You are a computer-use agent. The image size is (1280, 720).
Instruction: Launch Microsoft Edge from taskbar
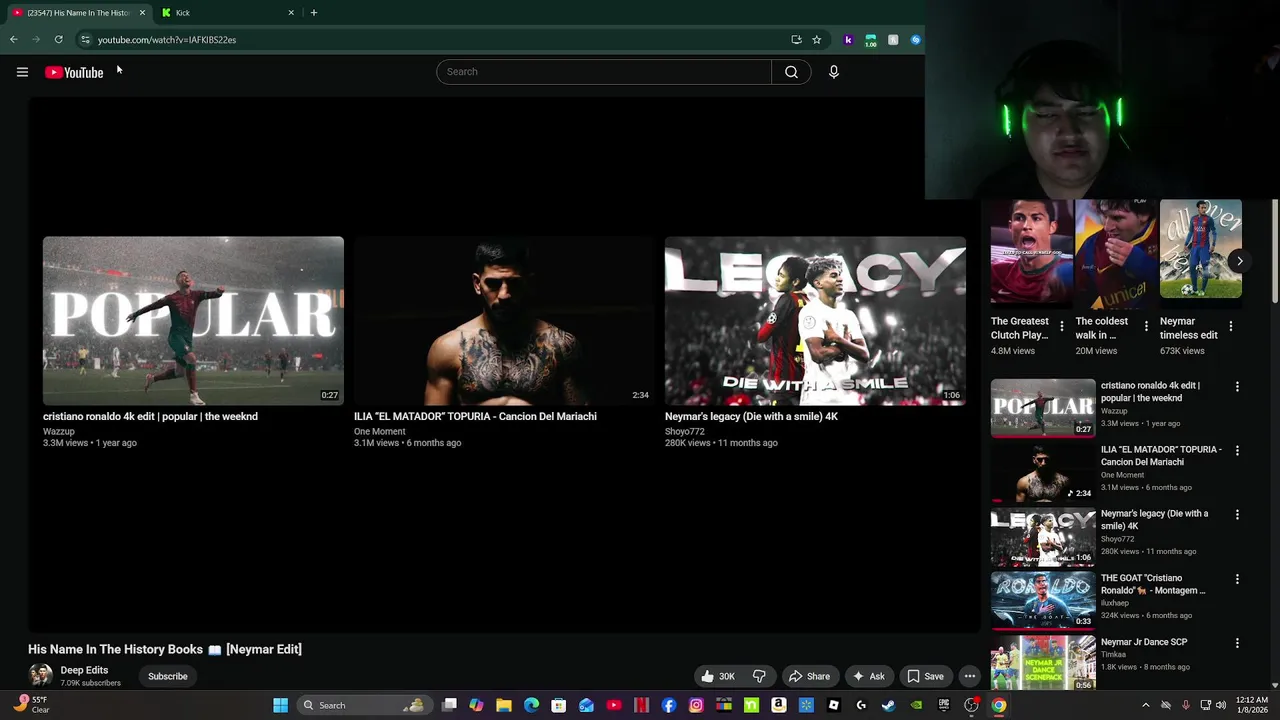click(531, 705)
